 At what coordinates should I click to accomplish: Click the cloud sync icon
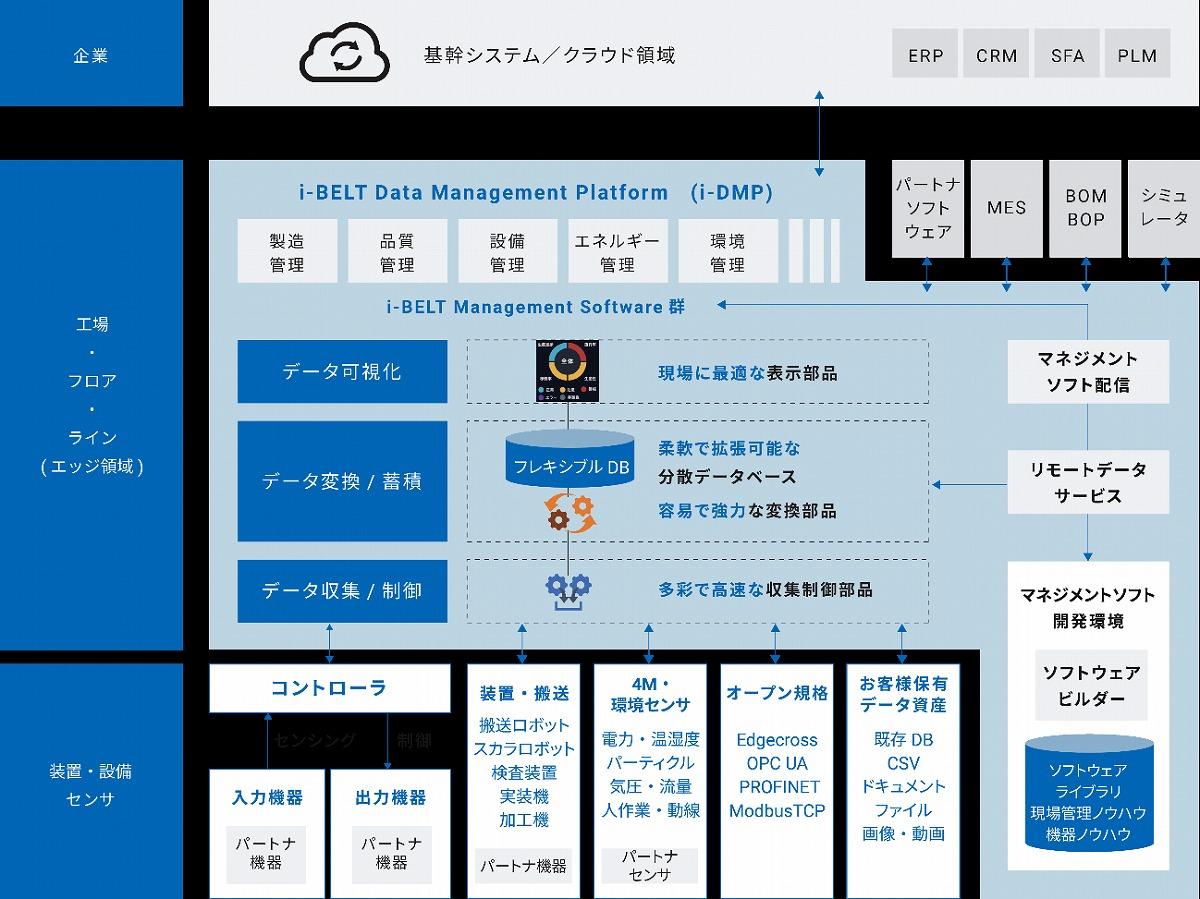[344, 54]
